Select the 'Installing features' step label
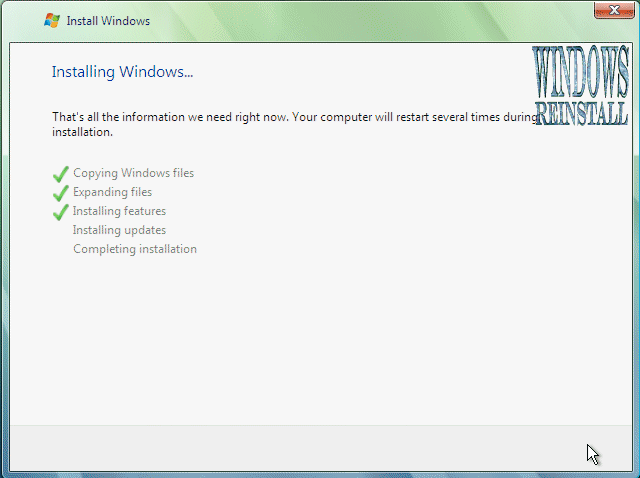Image resolution: width=640 pixels, height=478 pixels. tap(119, 211)
